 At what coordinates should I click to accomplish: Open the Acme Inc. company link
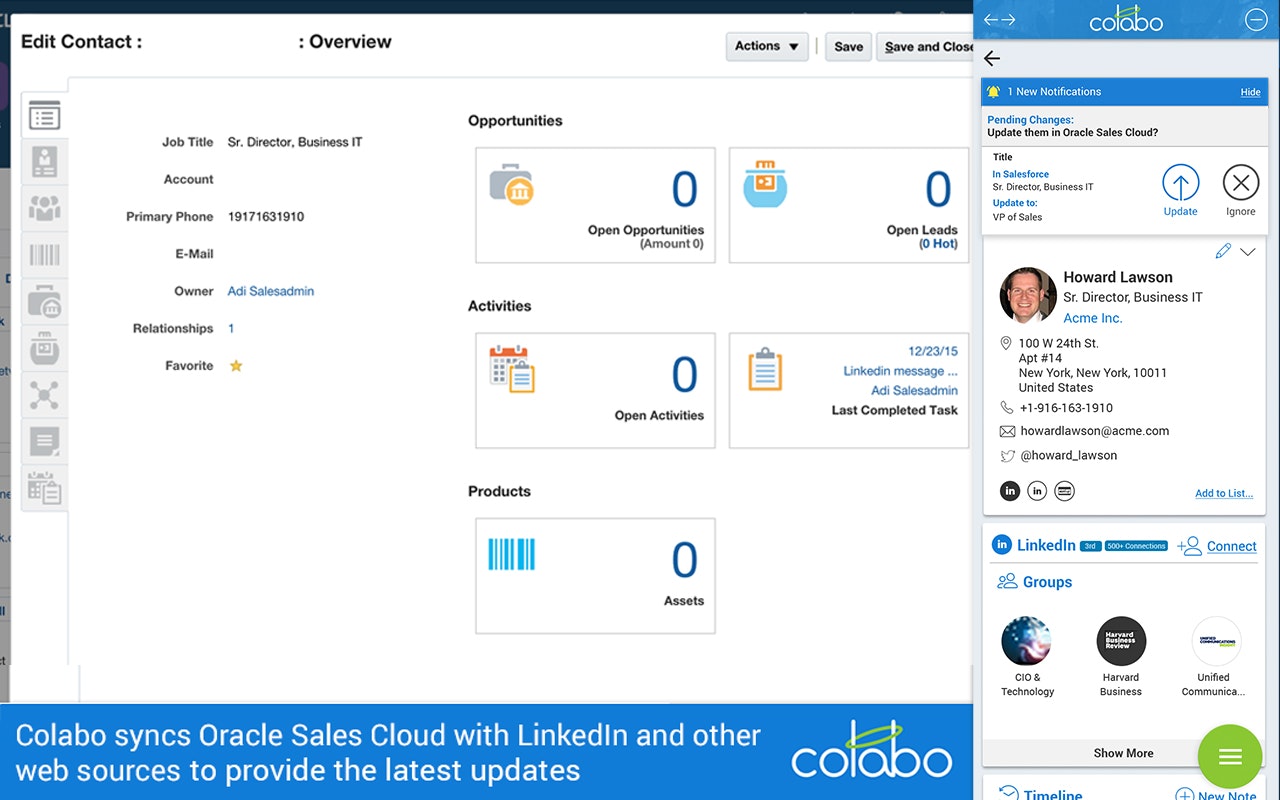pos(1093,318)
